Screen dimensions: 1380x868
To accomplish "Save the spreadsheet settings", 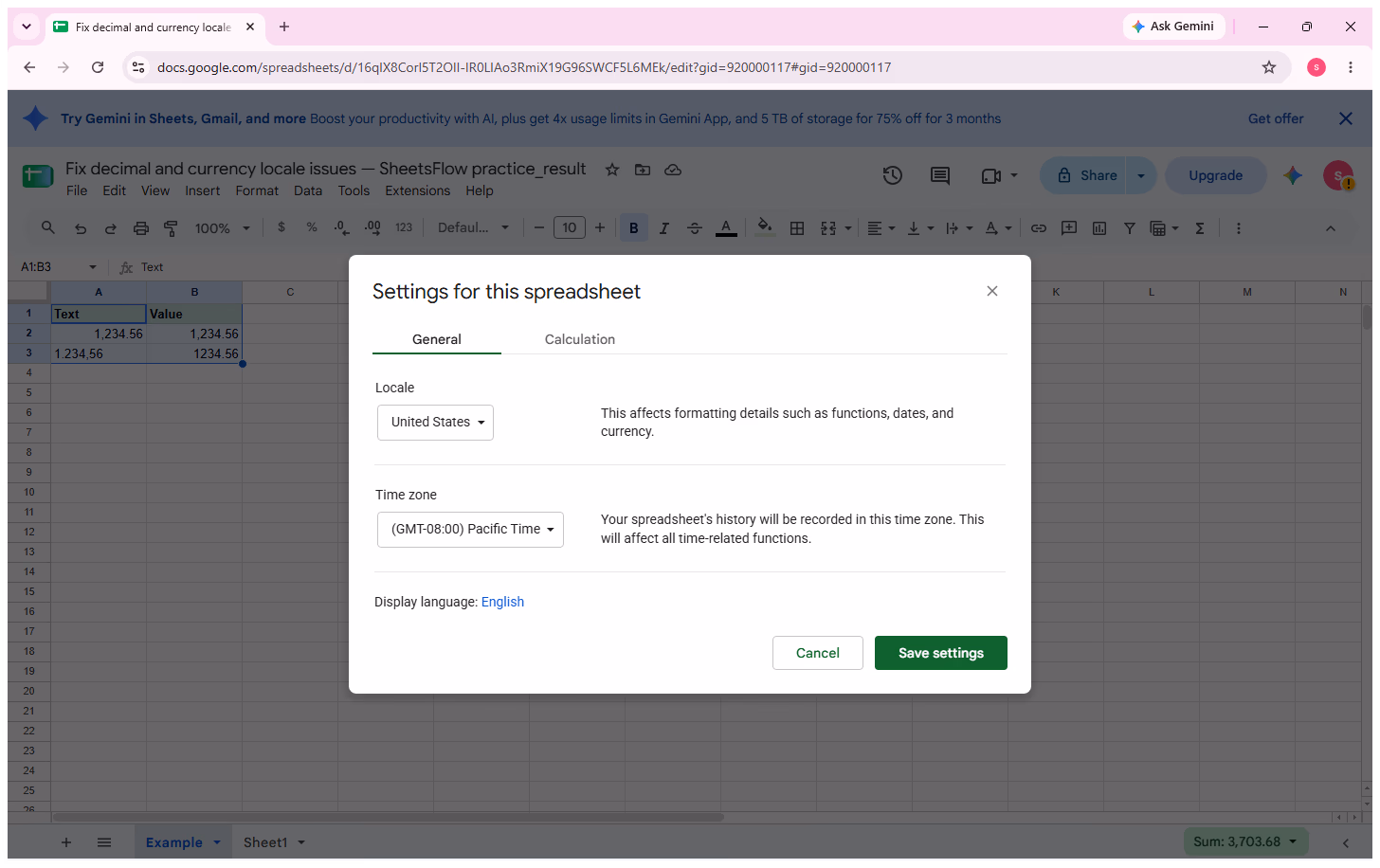I will pos(940,653).
